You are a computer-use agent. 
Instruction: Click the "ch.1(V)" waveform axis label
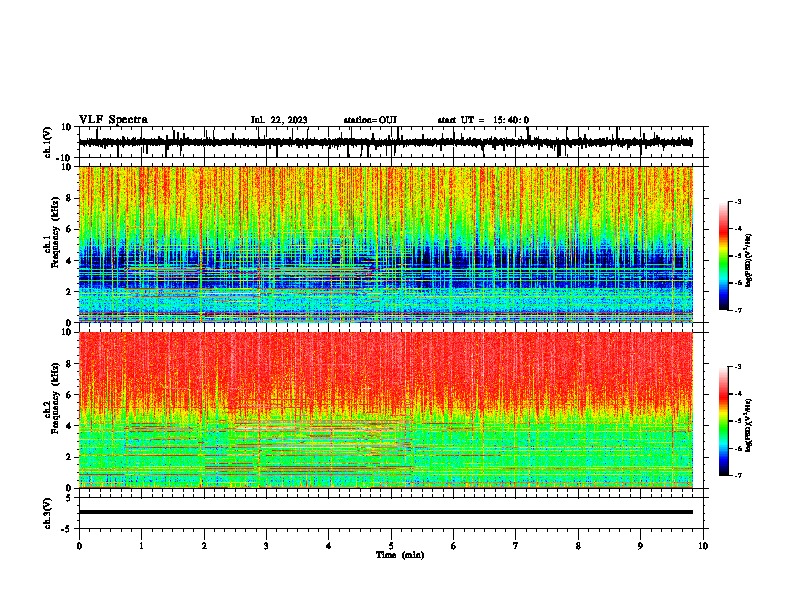click(48, 142)
